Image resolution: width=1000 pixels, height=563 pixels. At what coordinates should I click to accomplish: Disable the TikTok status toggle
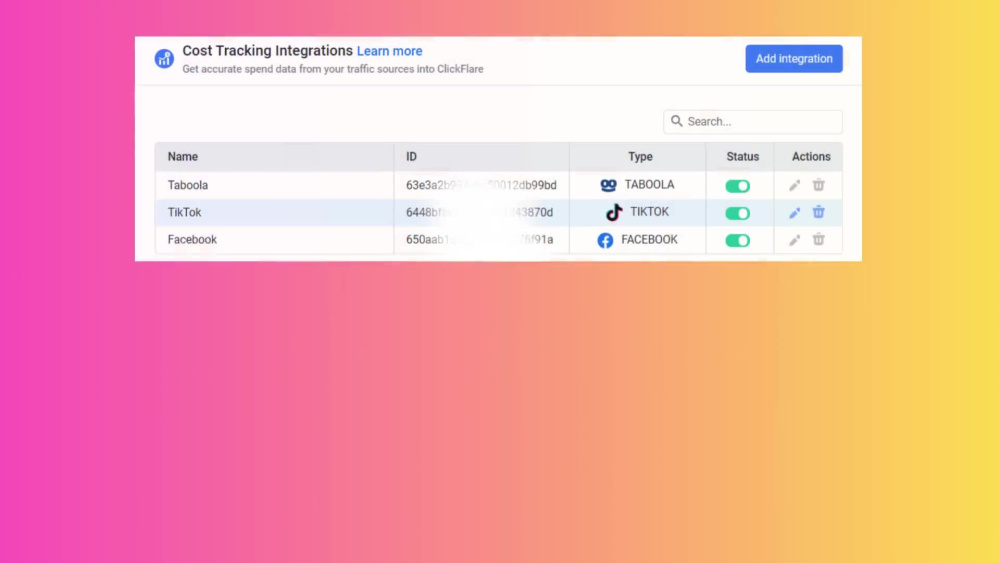pos(737,214)
